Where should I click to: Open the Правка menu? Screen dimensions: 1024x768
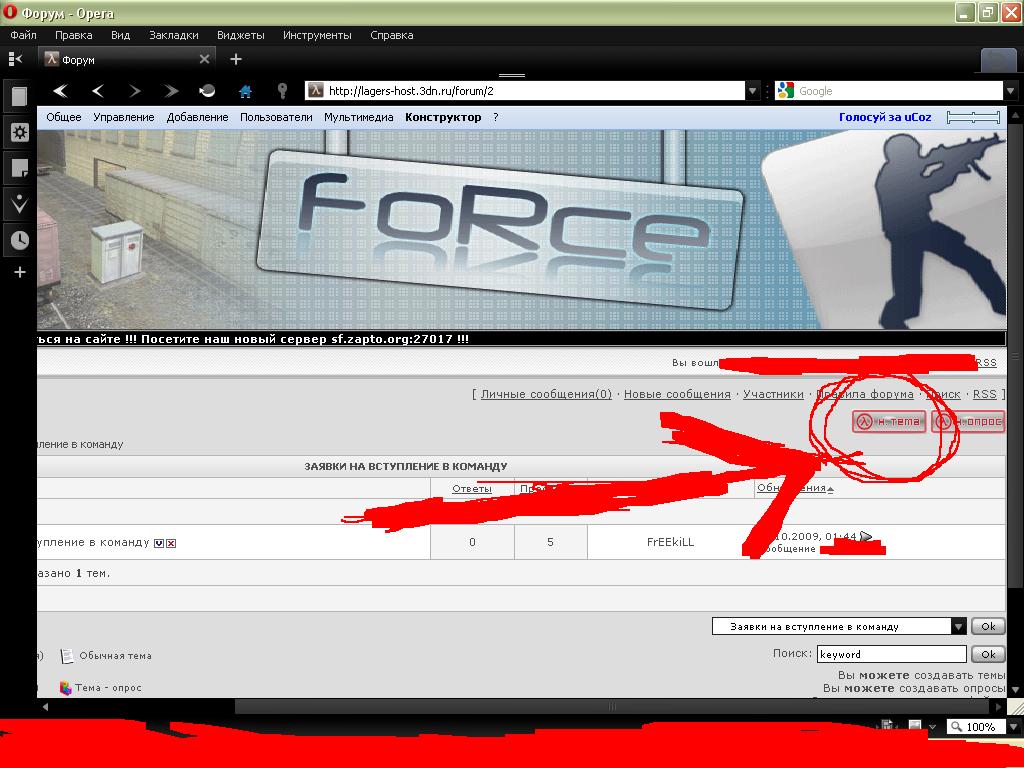coord(73,35)
